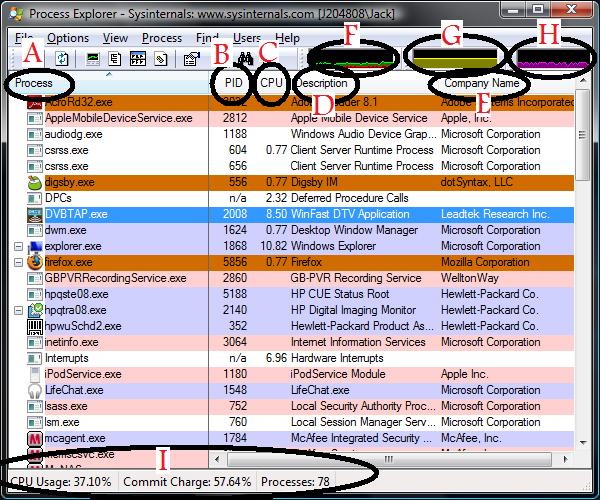Click the icon beside GBPVRRecordingService.exe
The height and width of the screenshot is (500, 600).
(x=35, y=279)
